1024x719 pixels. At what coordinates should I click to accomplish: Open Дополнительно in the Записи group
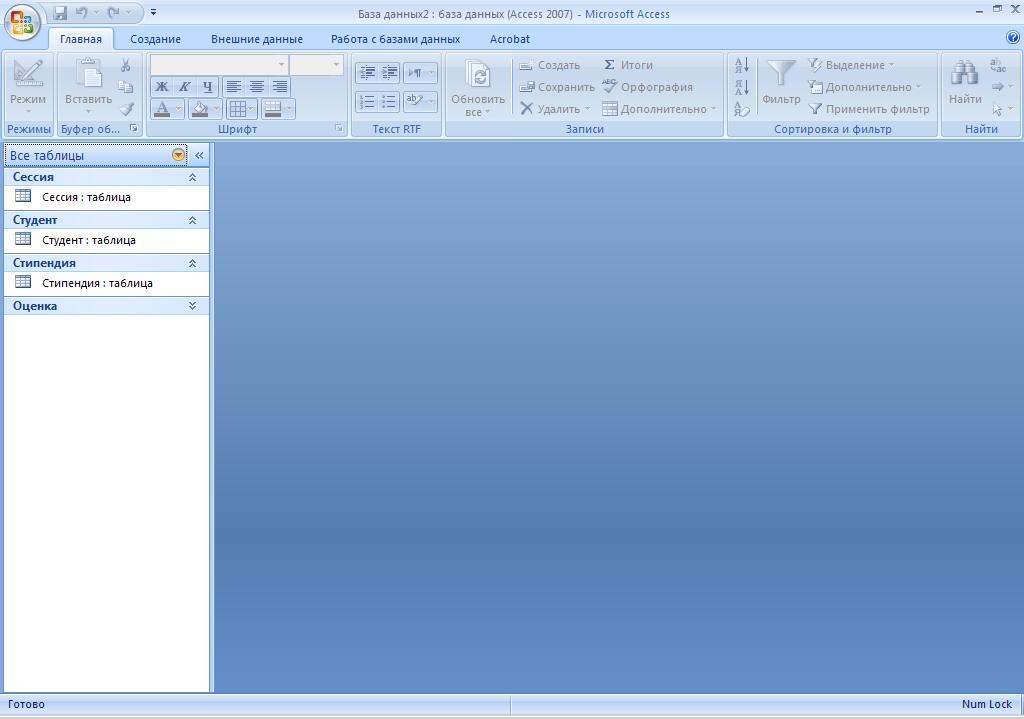(659, 109)
